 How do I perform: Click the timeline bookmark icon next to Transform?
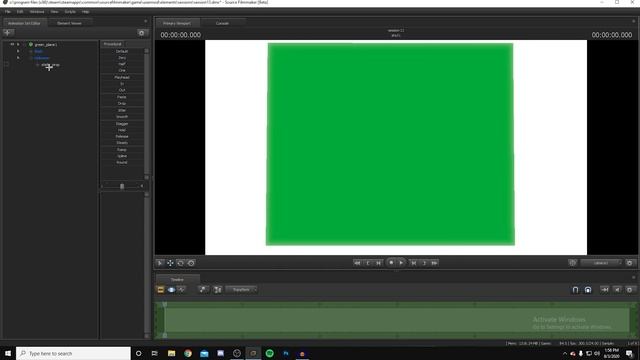pyautogui.click(x=218, y=290)
